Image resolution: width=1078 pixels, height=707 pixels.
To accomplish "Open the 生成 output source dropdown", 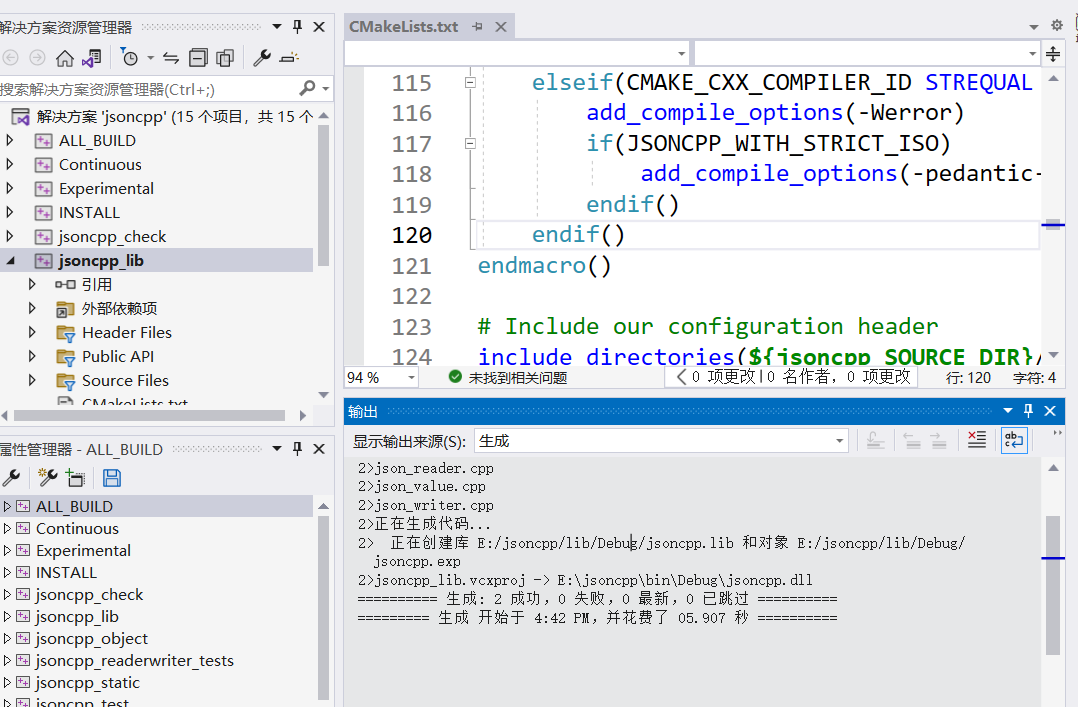I will pyautogui.click(x=838, y=440).
